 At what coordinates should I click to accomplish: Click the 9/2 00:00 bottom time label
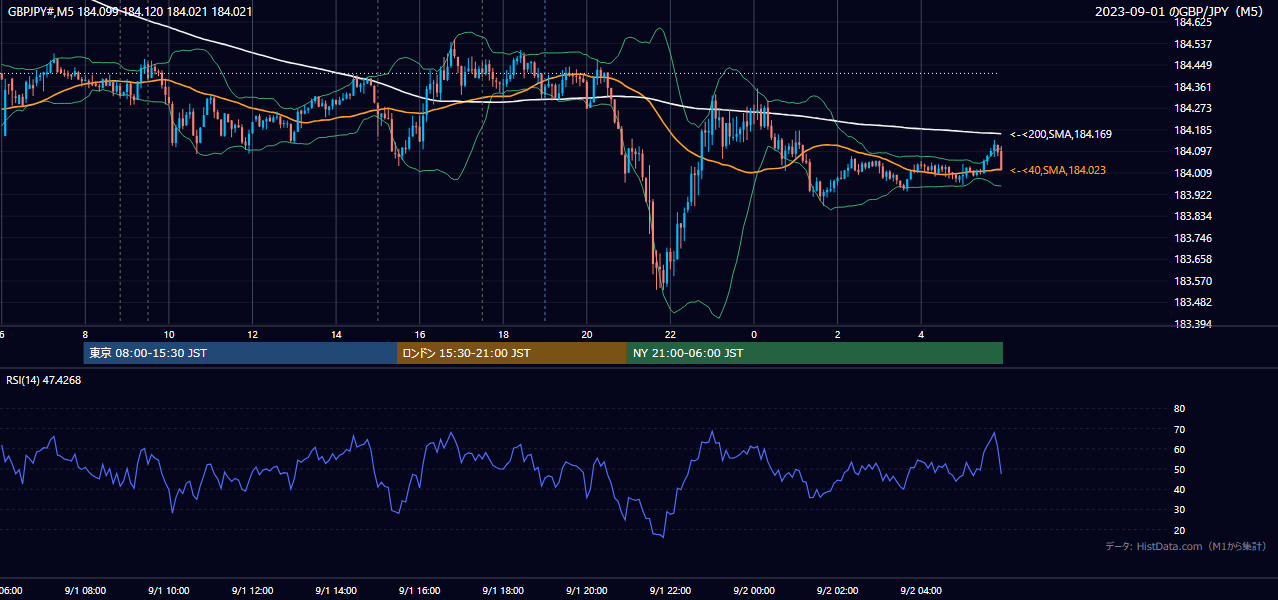click(754, 591)
